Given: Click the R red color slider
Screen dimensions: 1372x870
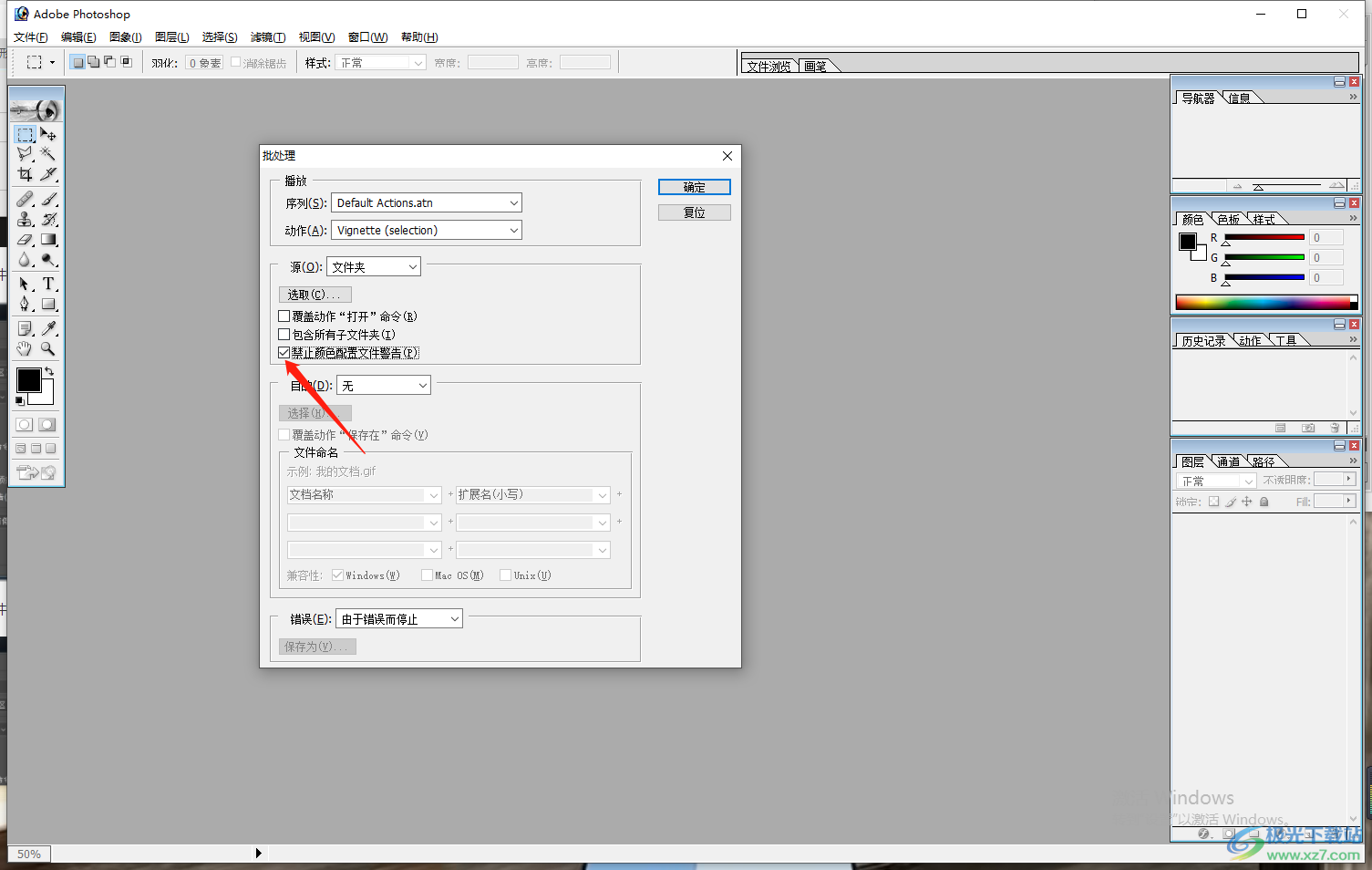Looking at the screenshot, I should (x=1264, y=238).
